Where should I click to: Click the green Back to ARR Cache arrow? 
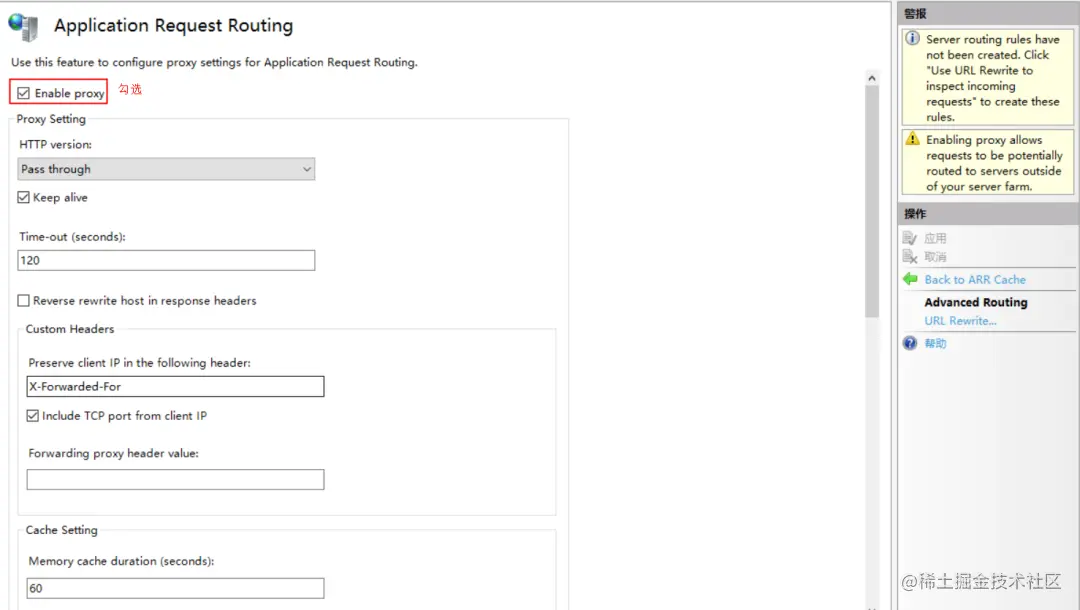[x=910, y=279]
